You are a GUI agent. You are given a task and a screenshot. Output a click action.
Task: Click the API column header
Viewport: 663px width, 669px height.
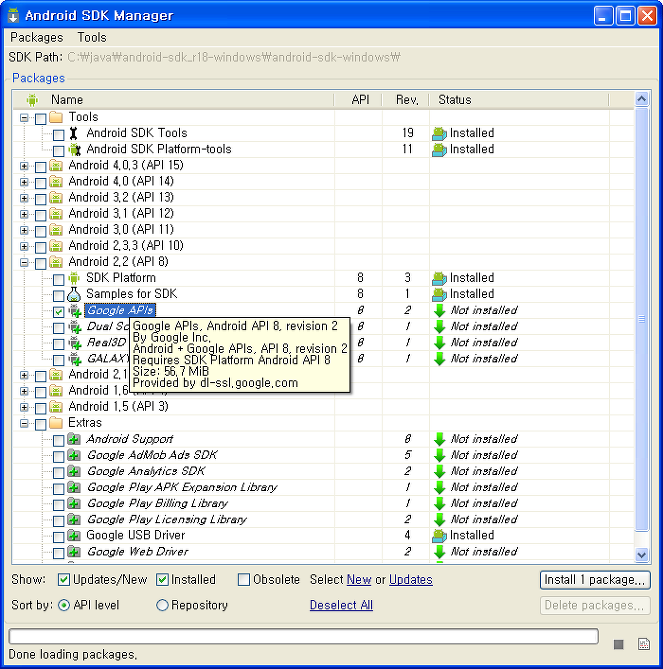(360, 100)
